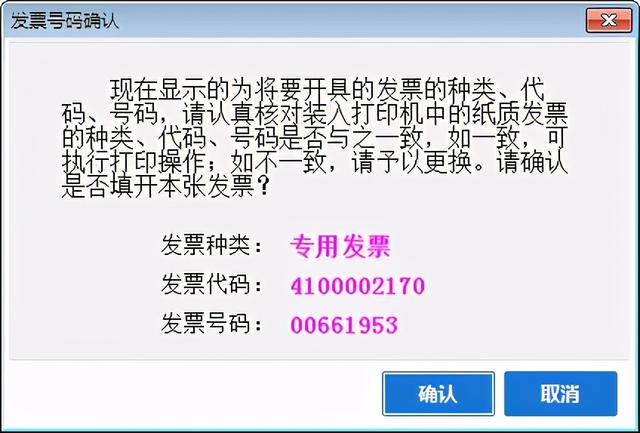
Task: Click the question 是否填开本张发票?
Action: coord(165,187)
